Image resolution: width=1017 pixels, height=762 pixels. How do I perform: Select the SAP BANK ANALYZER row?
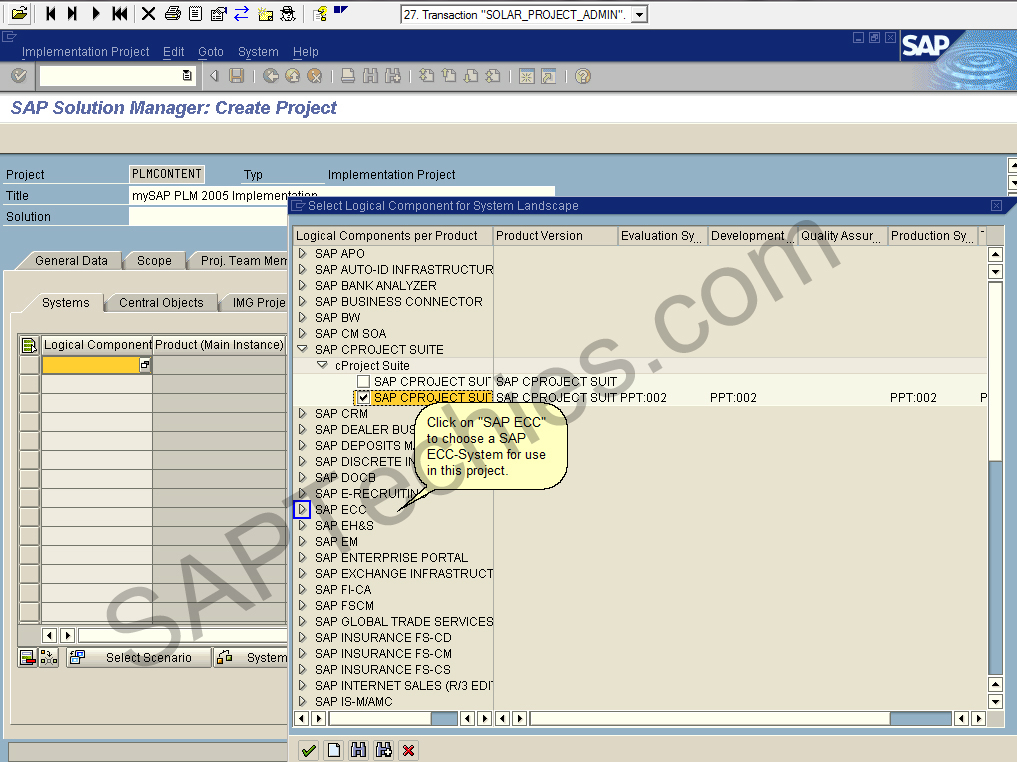[376, 285]
